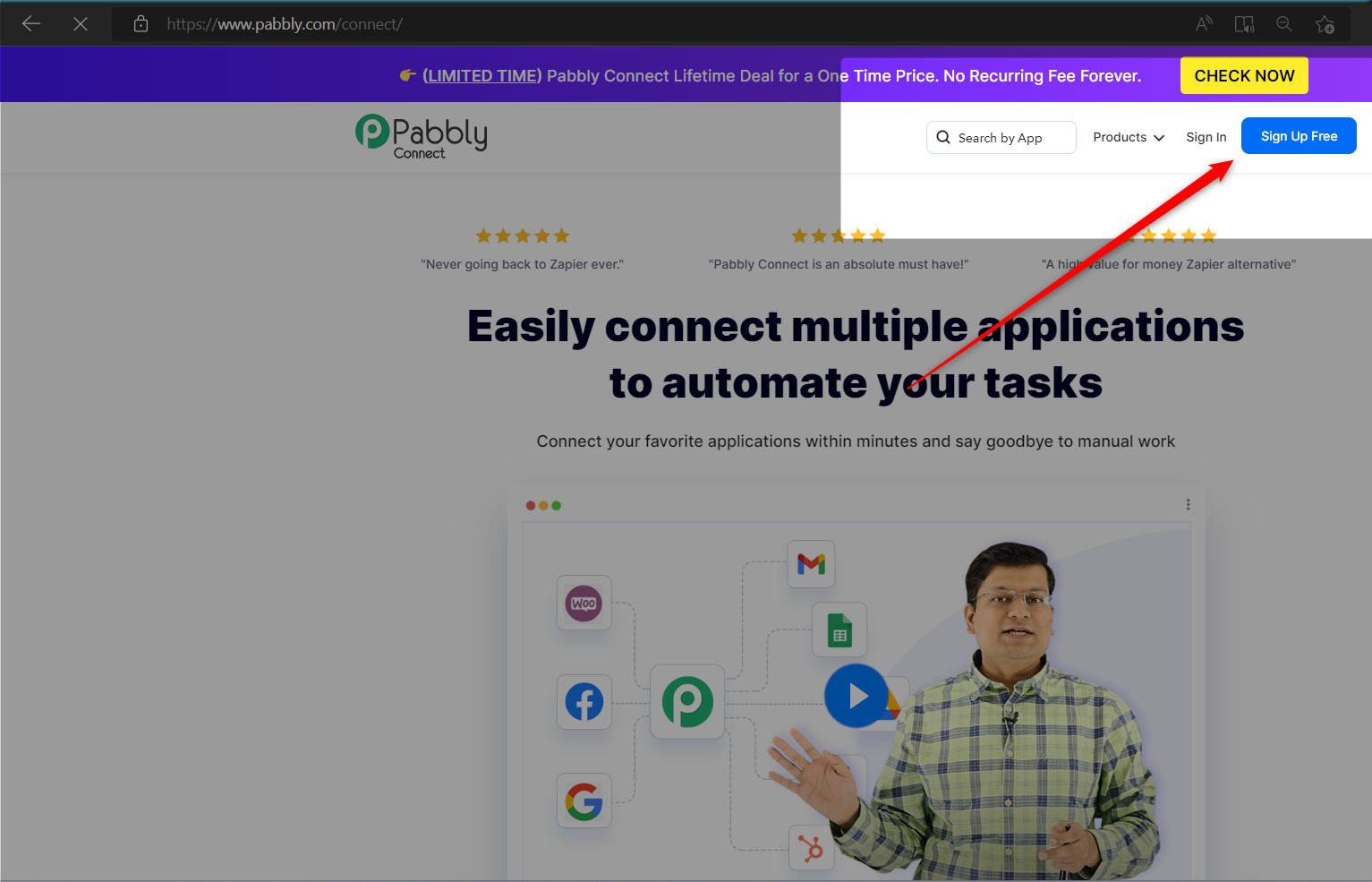Open the Pabbly Connect logo homepage

tap(422, 137)
